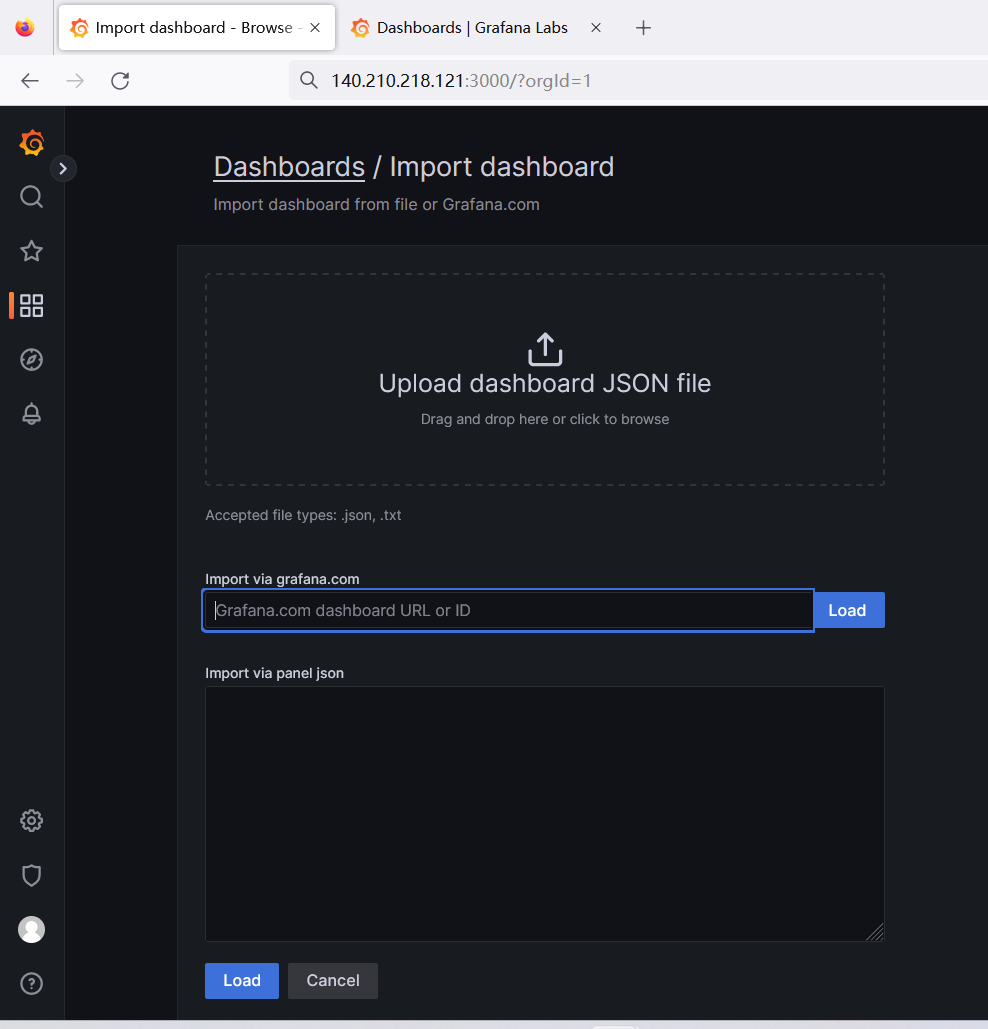
Task: Open Configuration gear icon in sidebar
Action: tap(31, 820)
